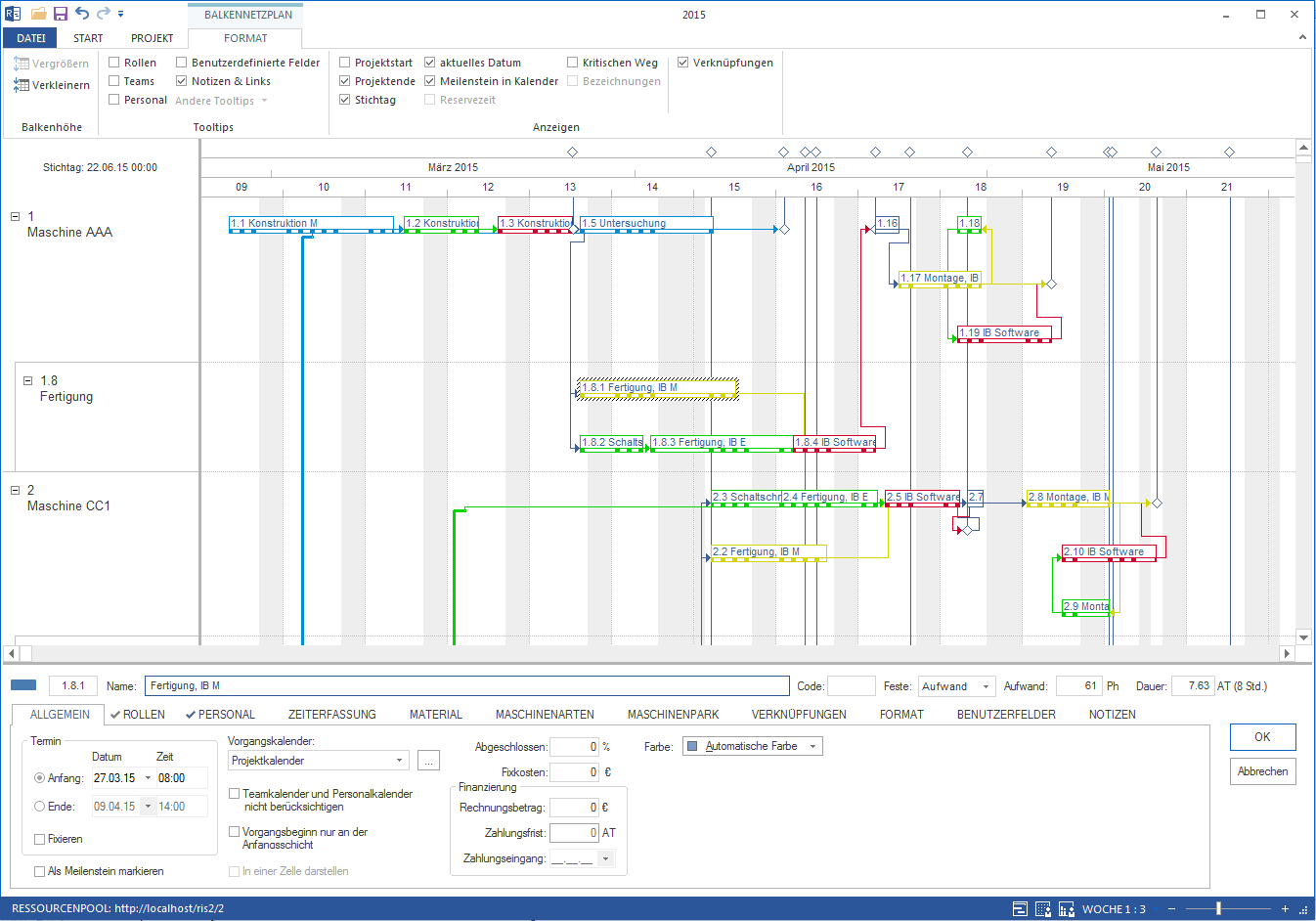Click into the Name field containing Fertigung
The width and height of the screenshot is (1316, 921).
[x=466, y=686]
